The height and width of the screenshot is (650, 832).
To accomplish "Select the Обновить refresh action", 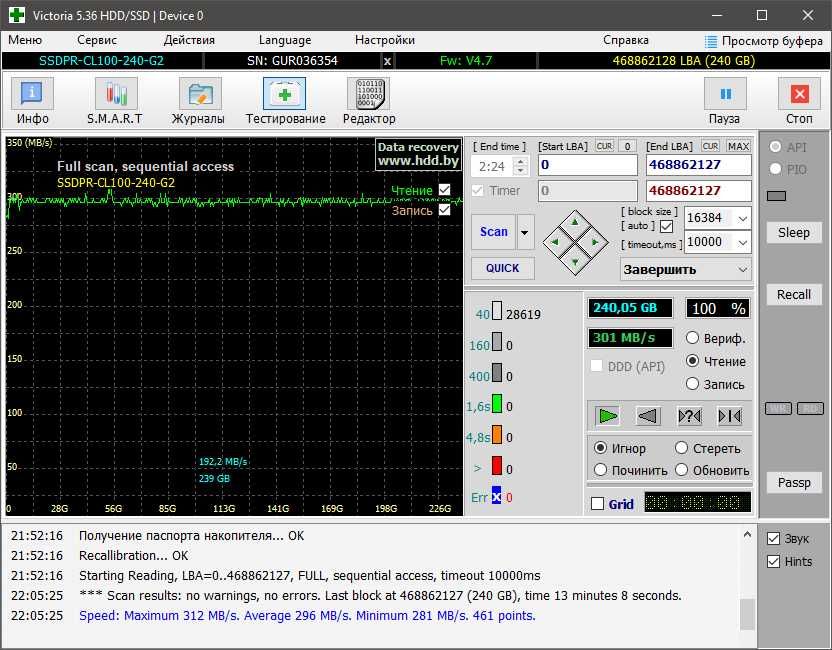I will coord(681,470).
